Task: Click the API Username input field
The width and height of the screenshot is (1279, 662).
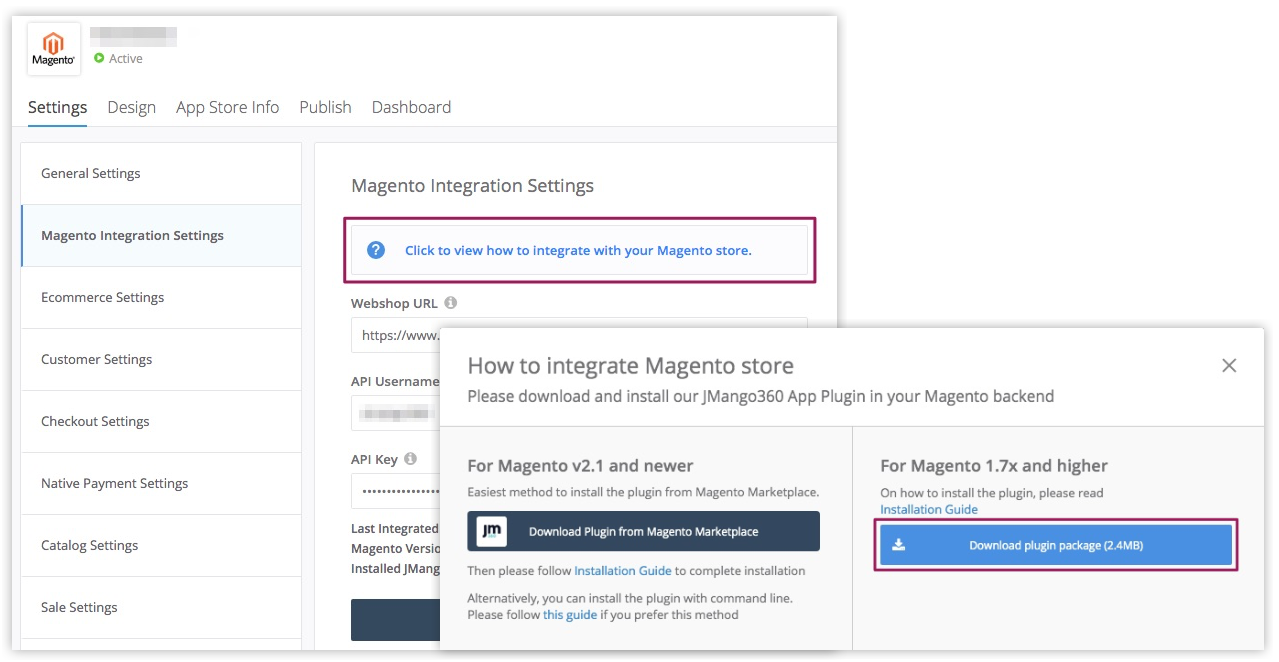Action: coord(396,413)
